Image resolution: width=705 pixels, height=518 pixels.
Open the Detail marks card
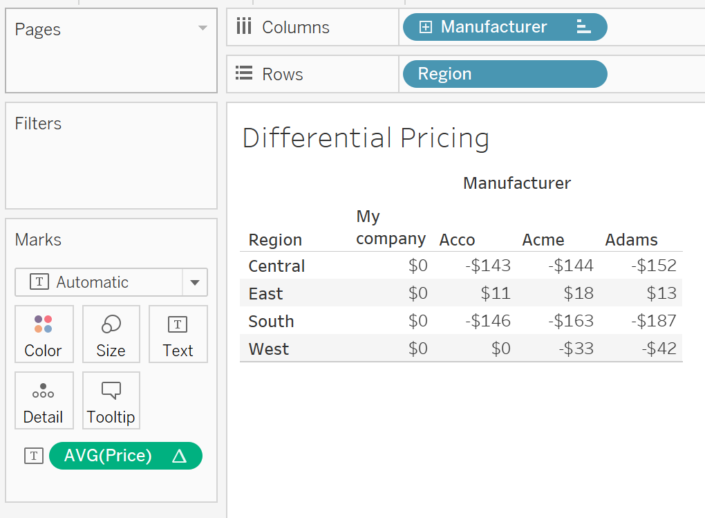[x=44, y=400]
